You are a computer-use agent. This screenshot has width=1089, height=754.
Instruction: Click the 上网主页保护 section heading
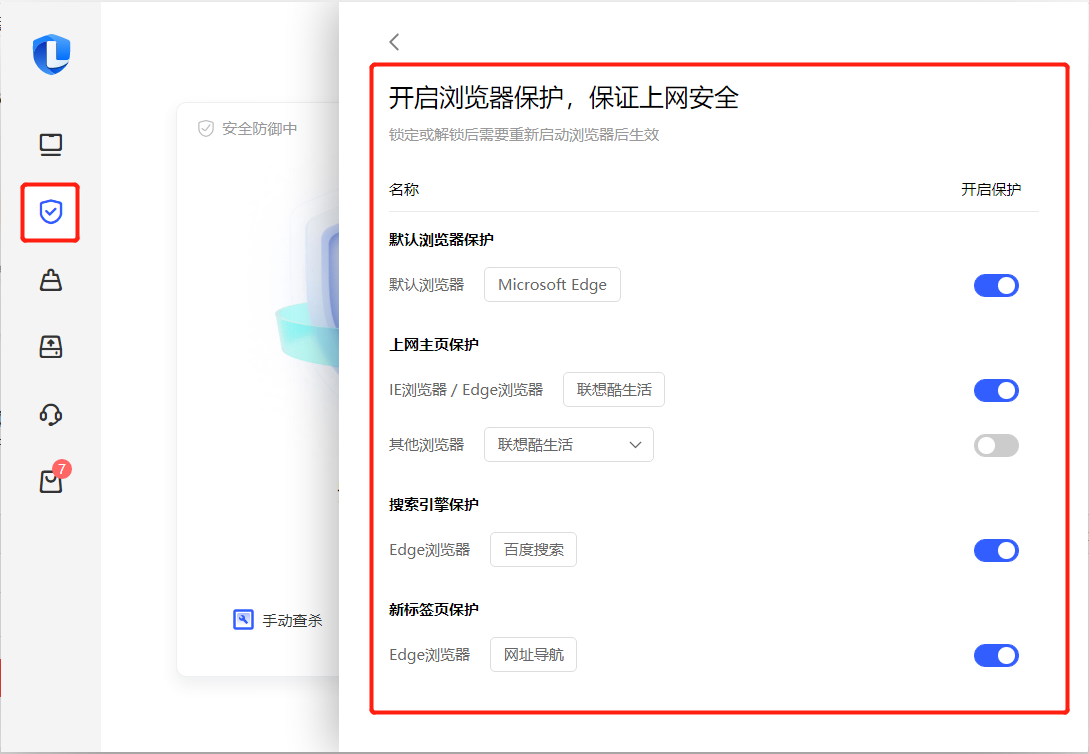click(434, 344)
